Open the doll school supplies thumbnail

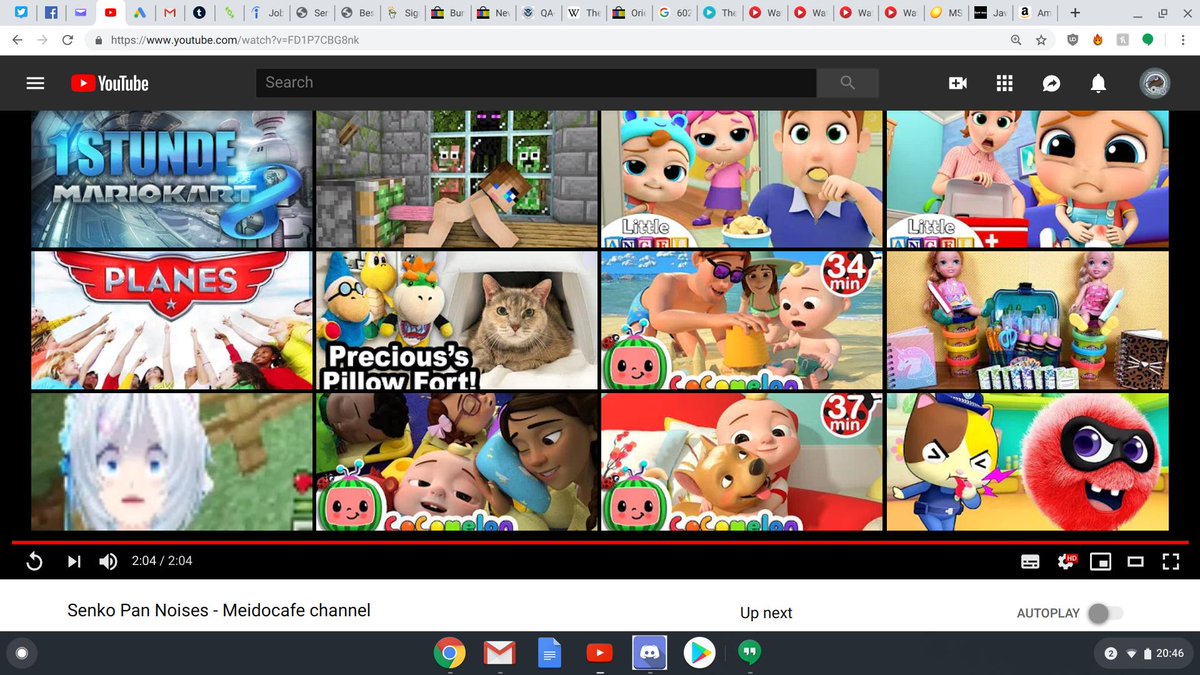coord(1027,320)
